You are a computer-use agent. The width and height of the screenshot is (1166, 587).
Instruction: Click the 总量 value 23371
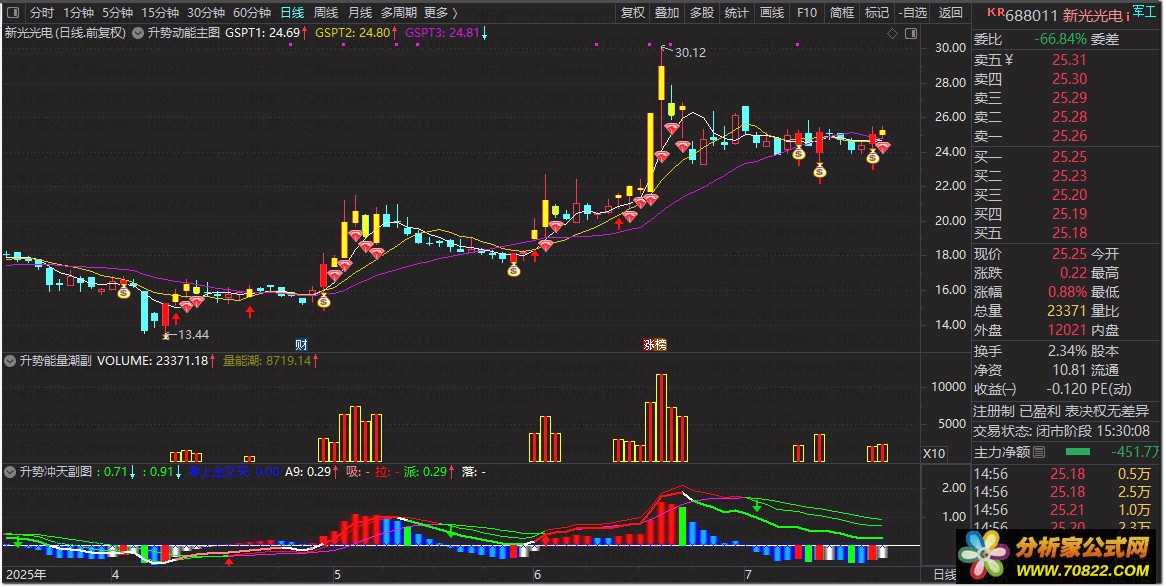(1067, 311)
